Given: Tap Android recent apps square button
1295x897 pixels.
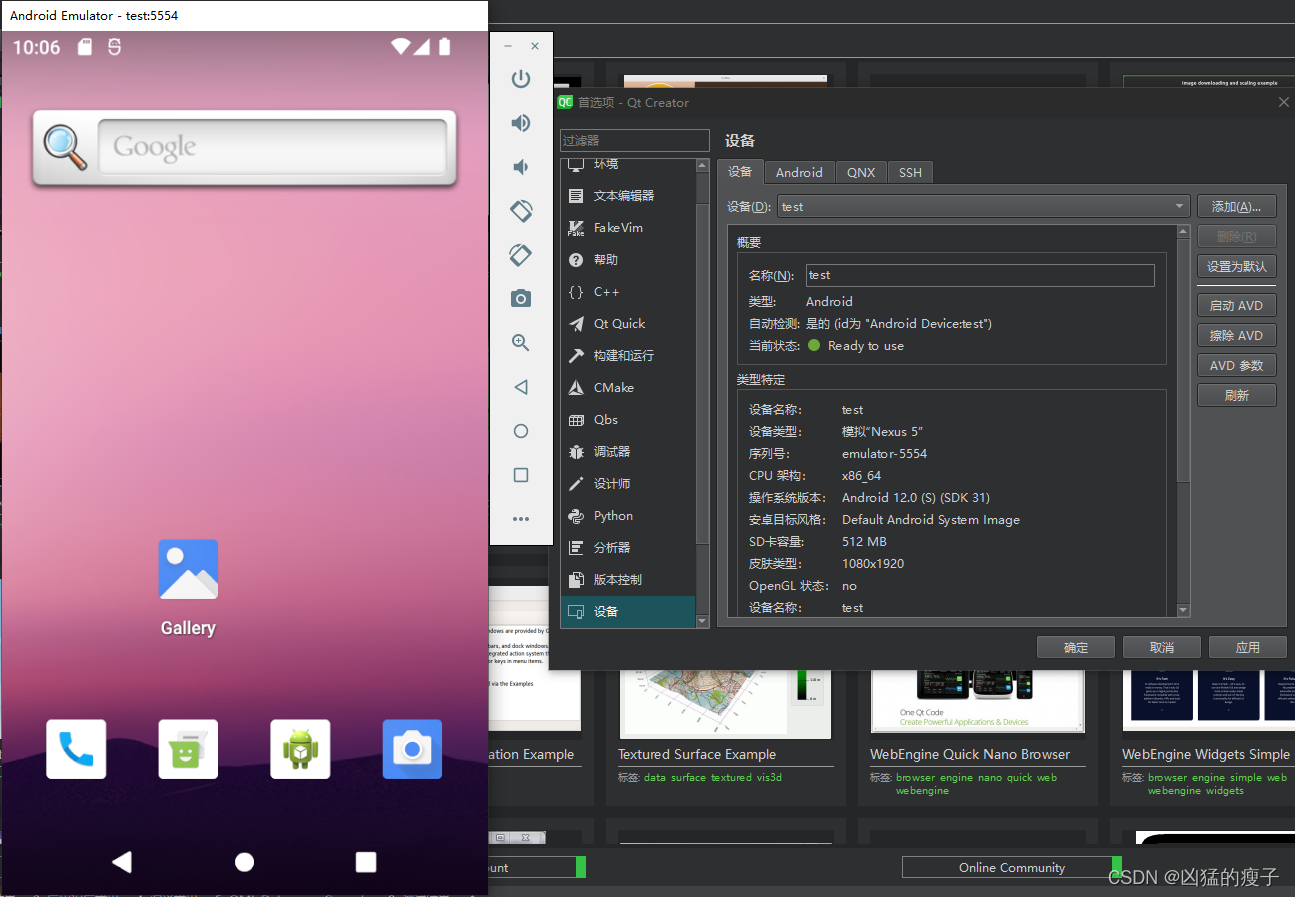Looking at the screenshot, I should tap(366, 862).
